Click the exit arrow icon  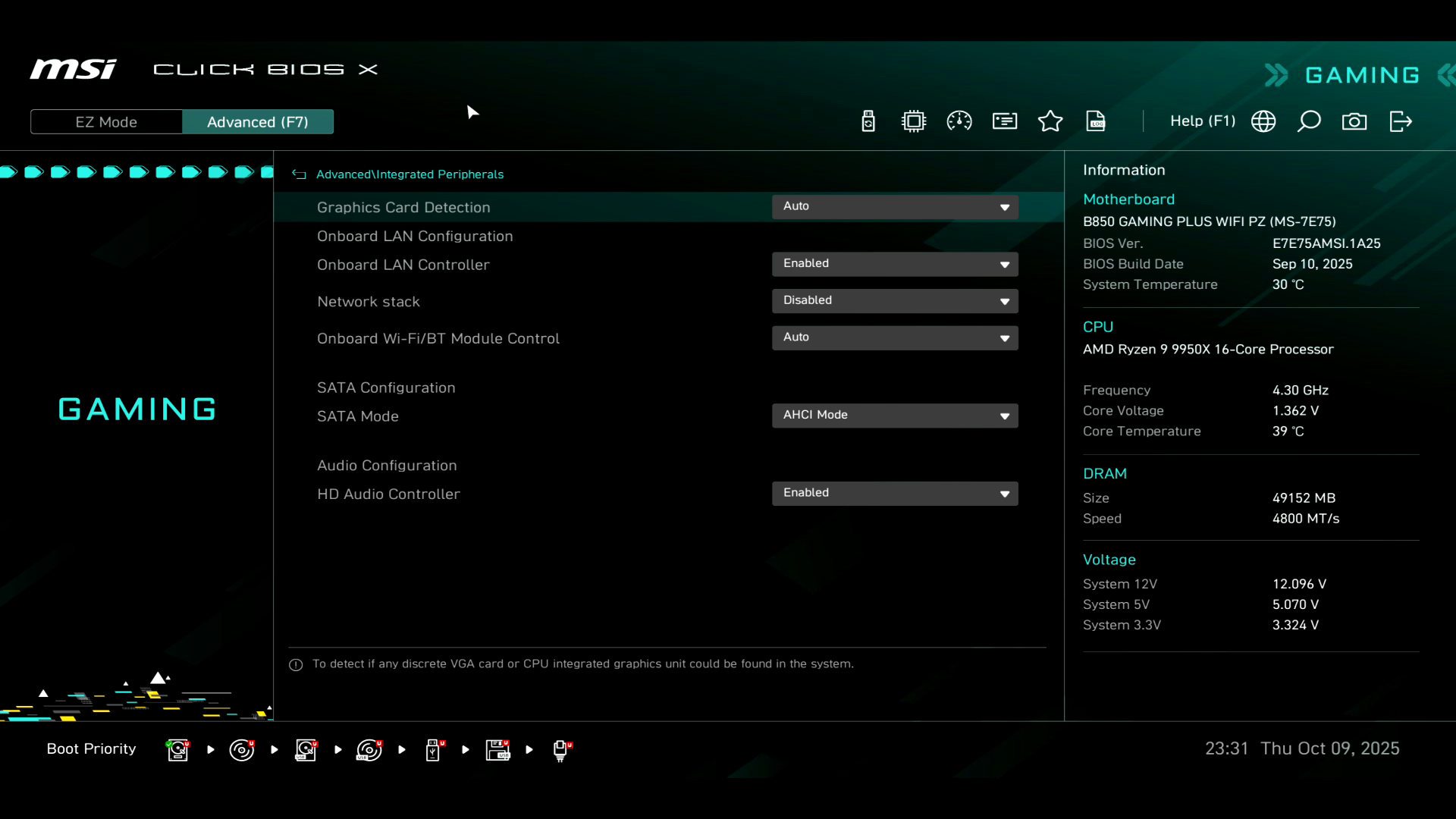tap(1400, 121)
